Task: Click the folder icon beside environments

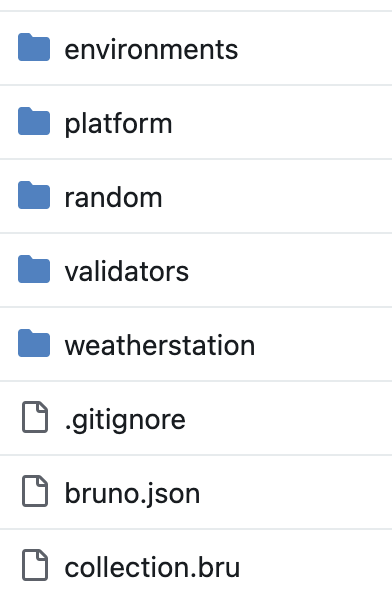Action: pyautogui.click(x=34, y=47)
